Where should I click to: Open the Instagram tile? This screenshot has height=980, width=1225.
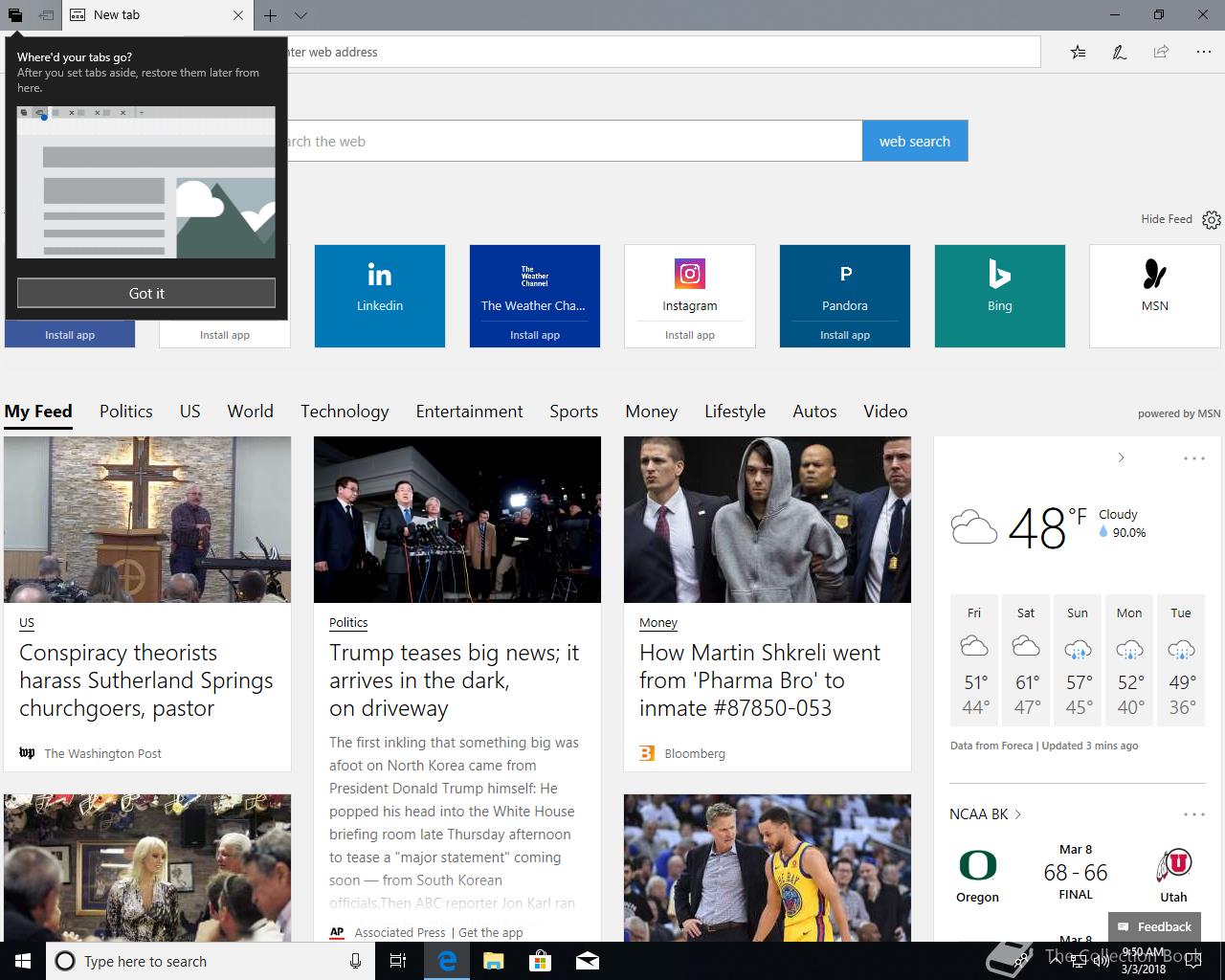click(x=690, y=282)
